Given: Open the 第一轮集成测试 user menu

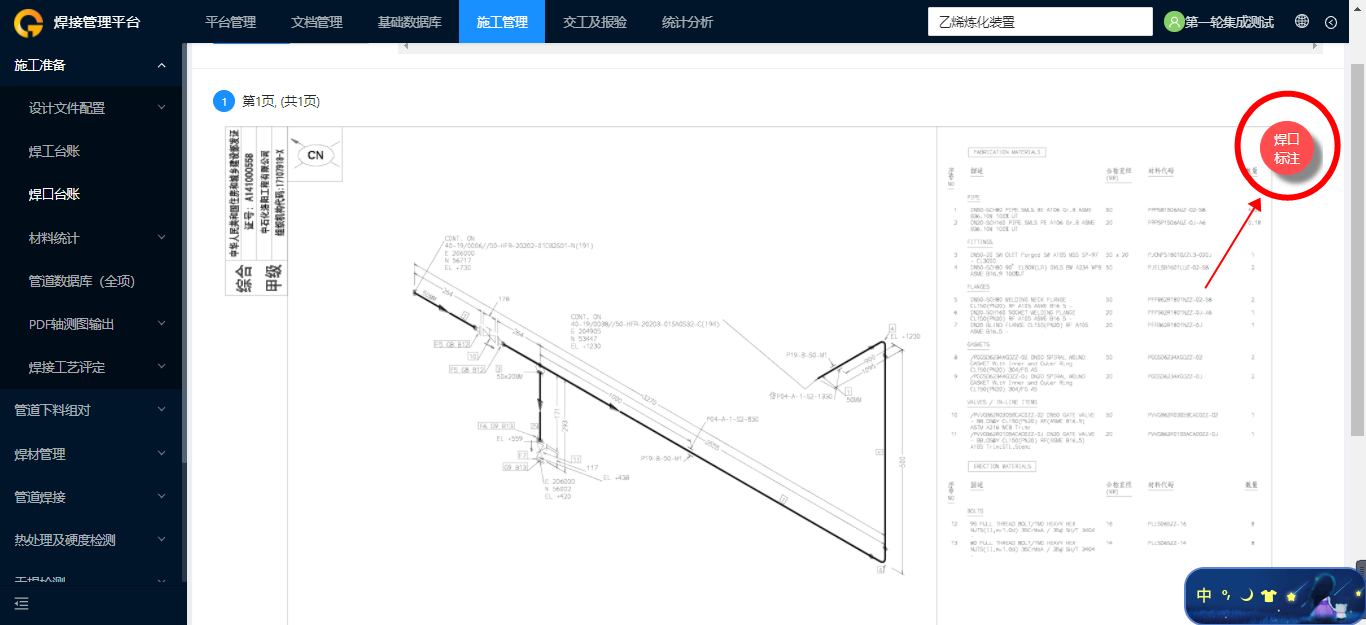Looking at the screenshot, I should pyautogui.click(x=1229, y=22).
